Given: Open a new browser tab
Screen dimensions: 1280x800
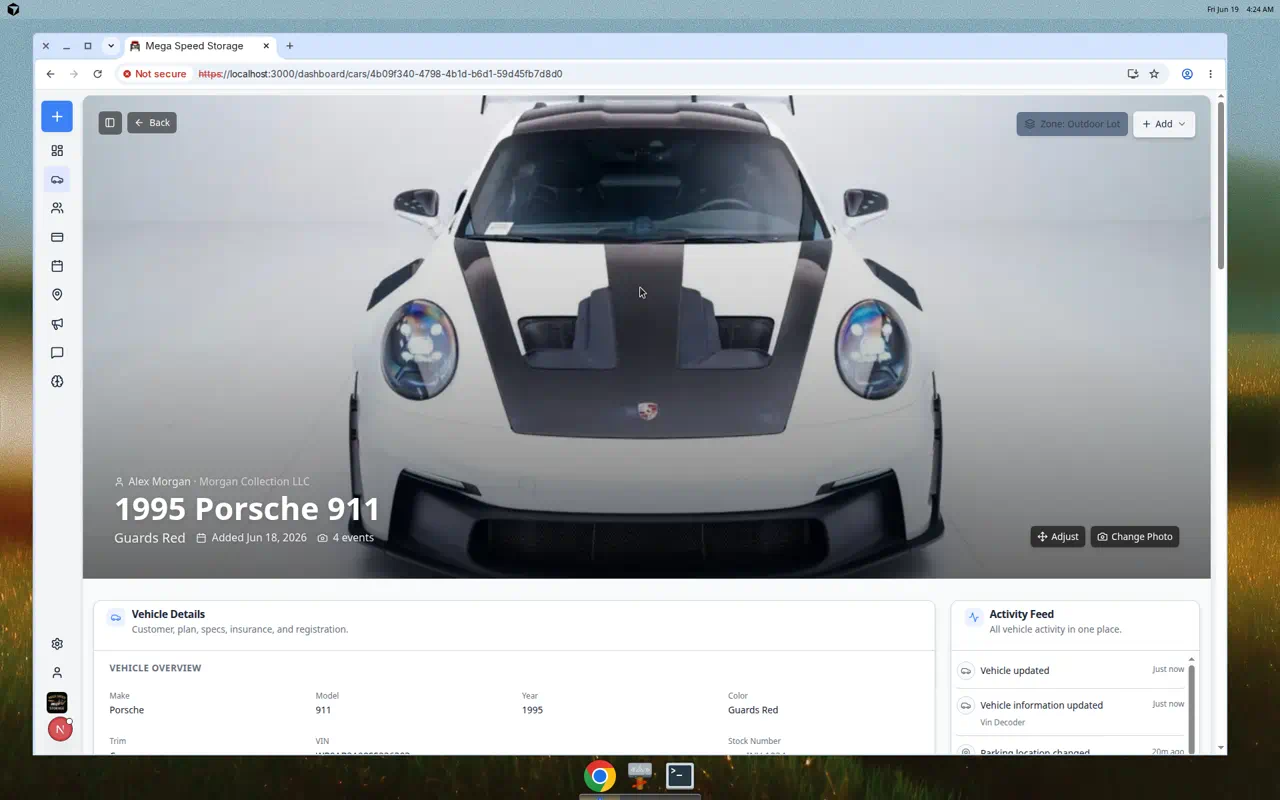Looking at the screenshot, I should tap(290, 46).
